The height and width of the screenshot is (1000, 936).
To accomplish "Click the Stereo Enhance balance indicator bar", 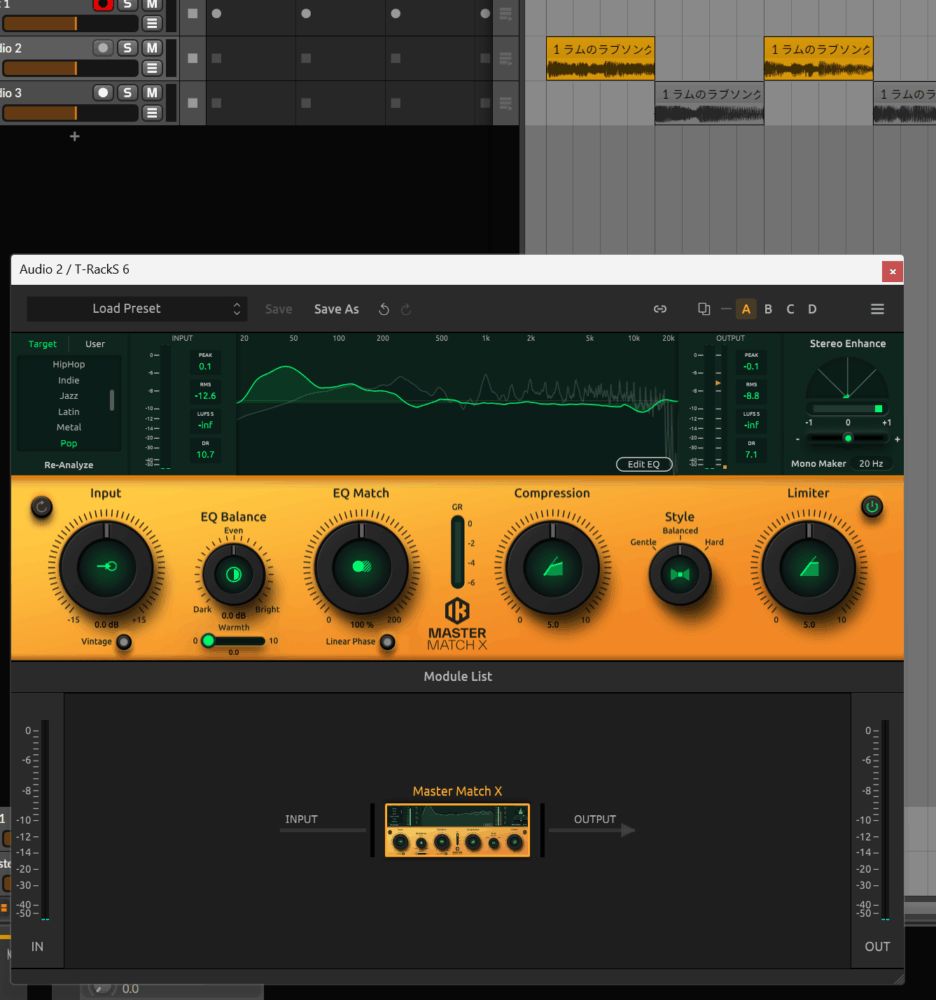I will click(x=848, y=409).
